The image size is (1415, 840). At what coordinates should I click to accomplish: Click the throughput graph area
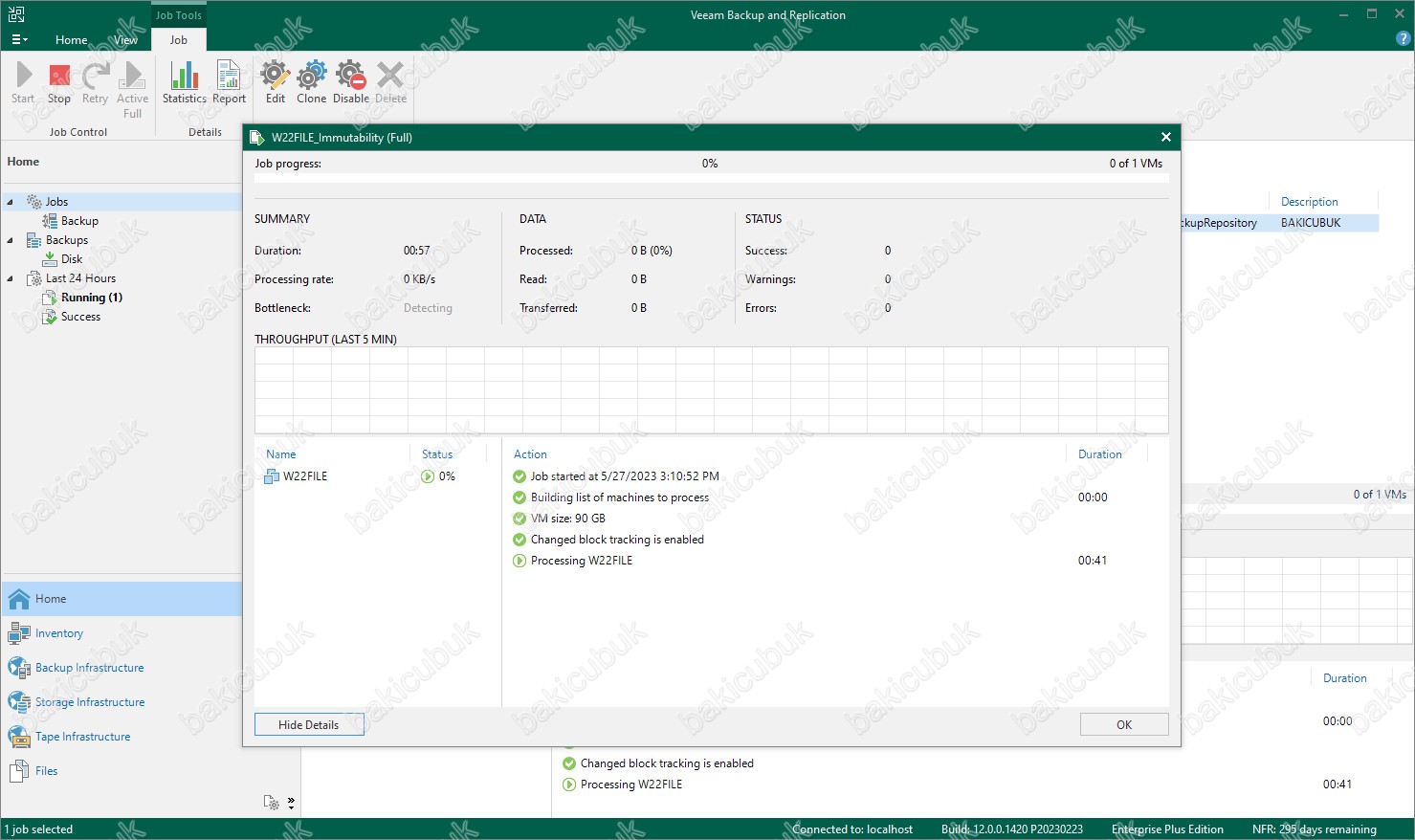click(x=711, y=389)
